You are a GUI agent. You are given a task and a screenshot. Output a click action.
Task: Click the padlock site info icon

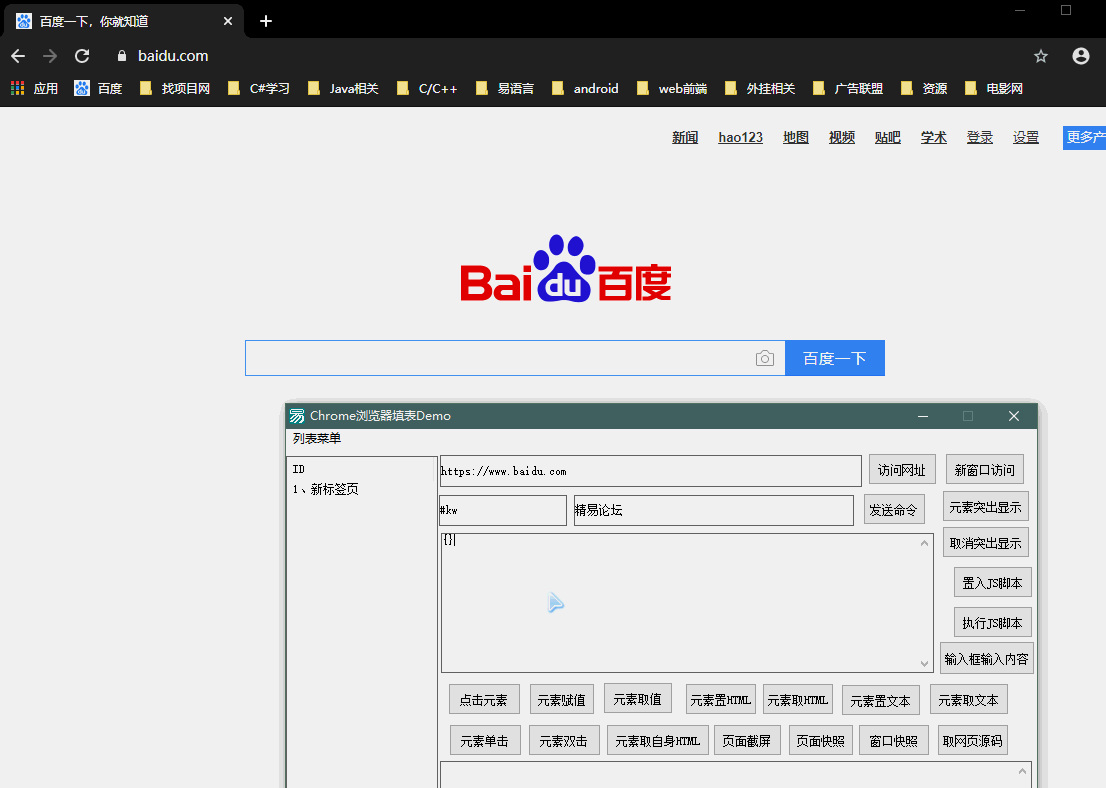pos(122,56)
